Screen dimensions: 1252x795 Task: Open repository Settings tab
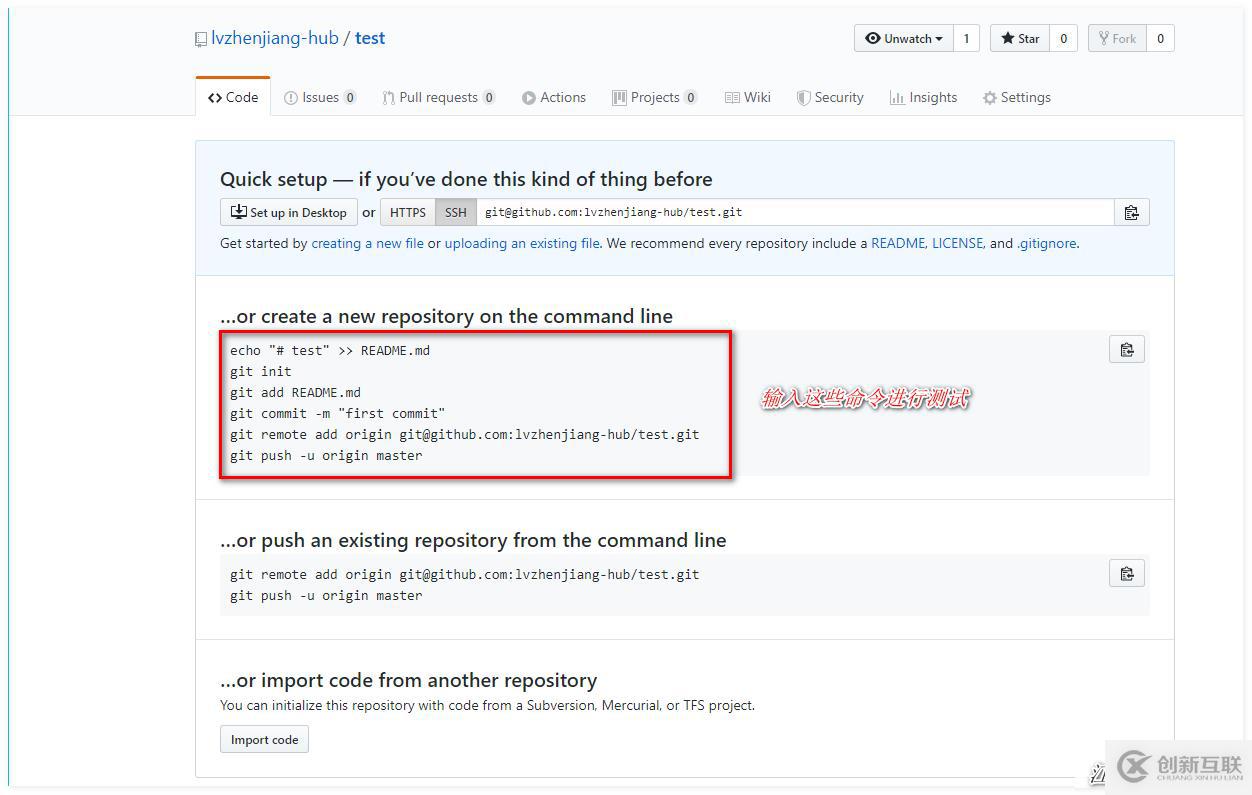point(1017,97)
